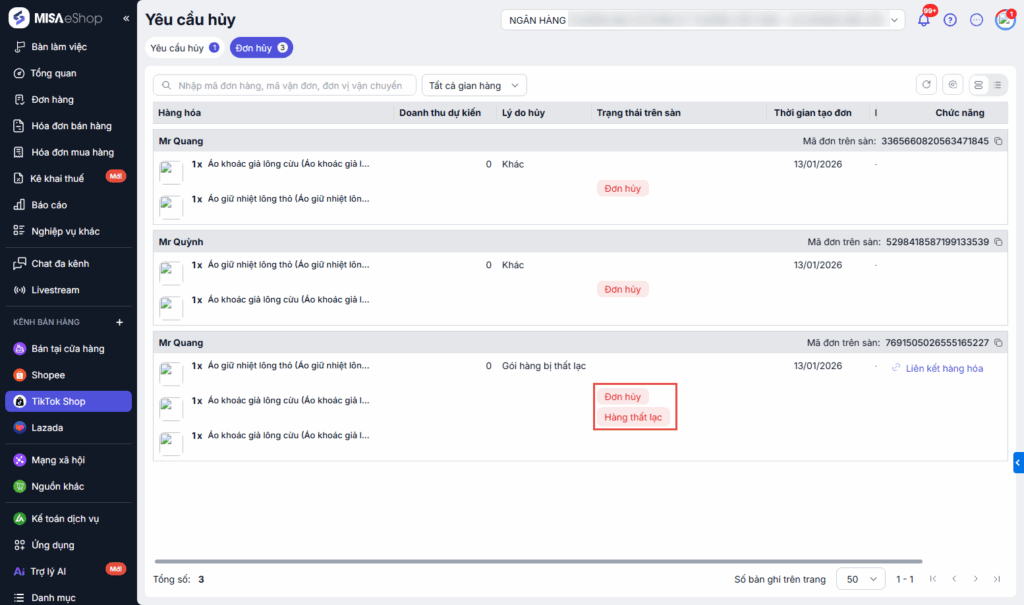Click Mr Quỳnh order header
1024x605 pixels.
(x=580, y=242)
